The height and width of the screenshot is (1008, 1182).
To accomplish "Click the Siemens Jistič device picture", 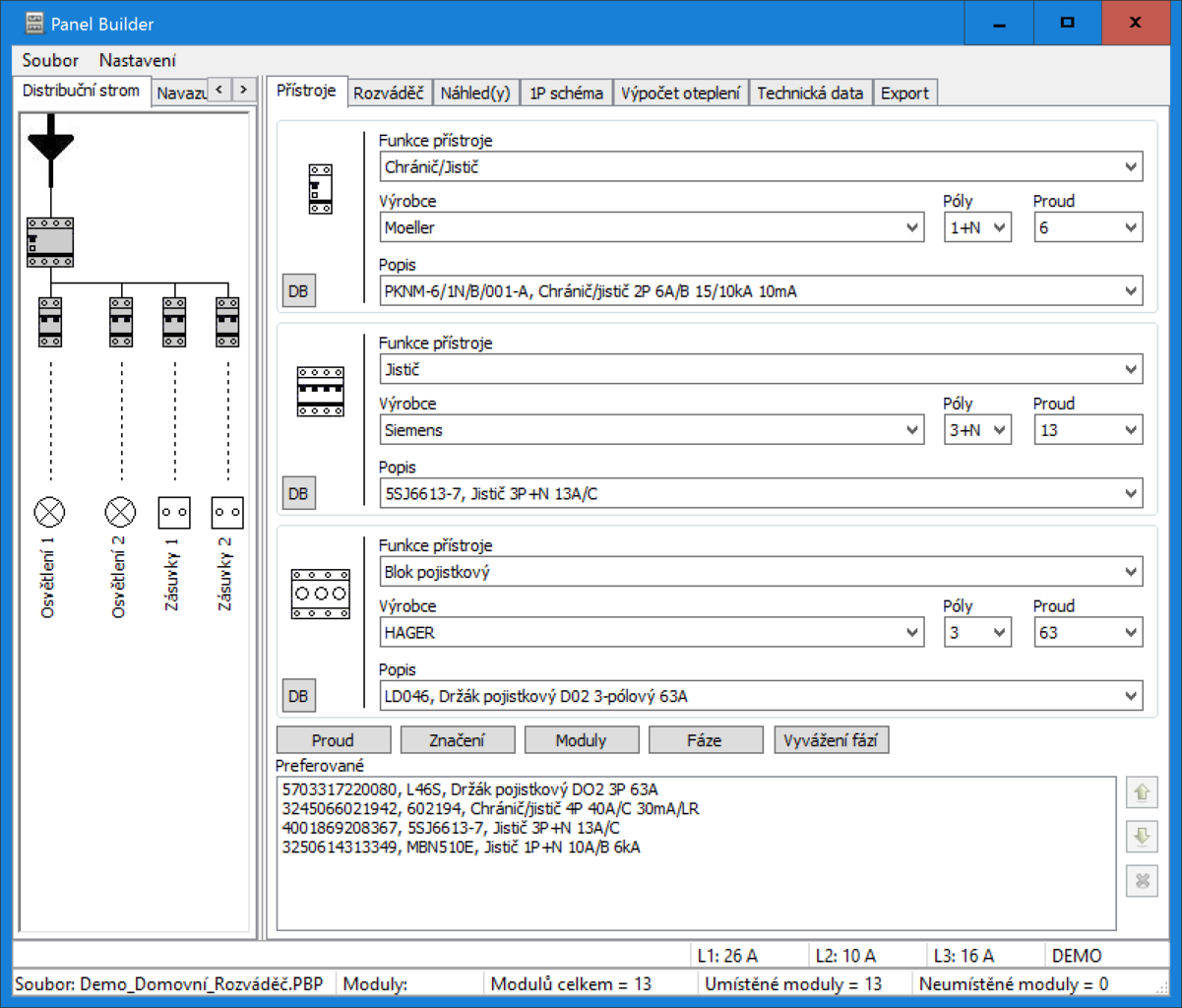I will 321,392.
